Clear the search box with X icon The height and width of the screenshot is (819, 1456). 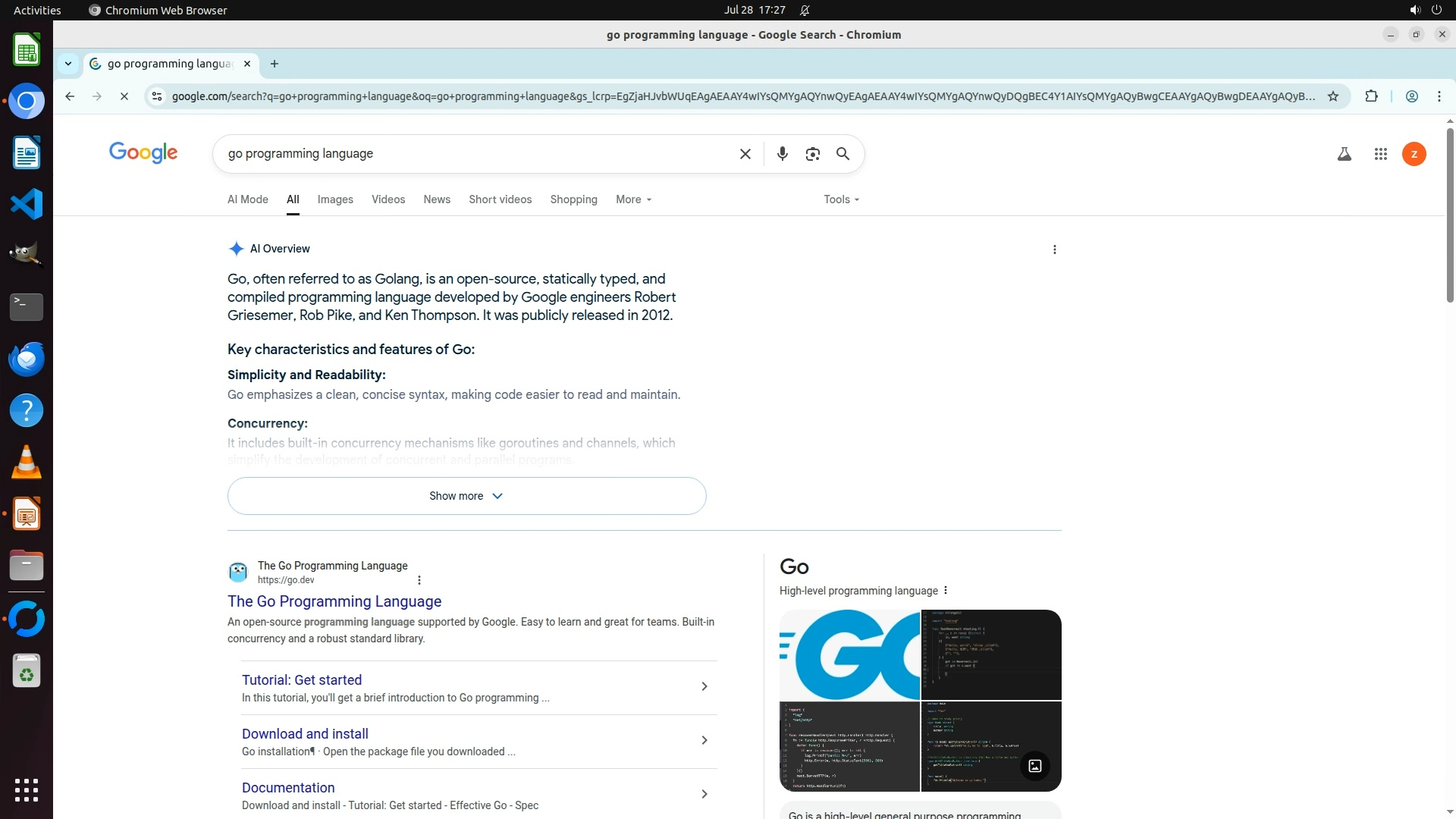(x=745, y=154)
